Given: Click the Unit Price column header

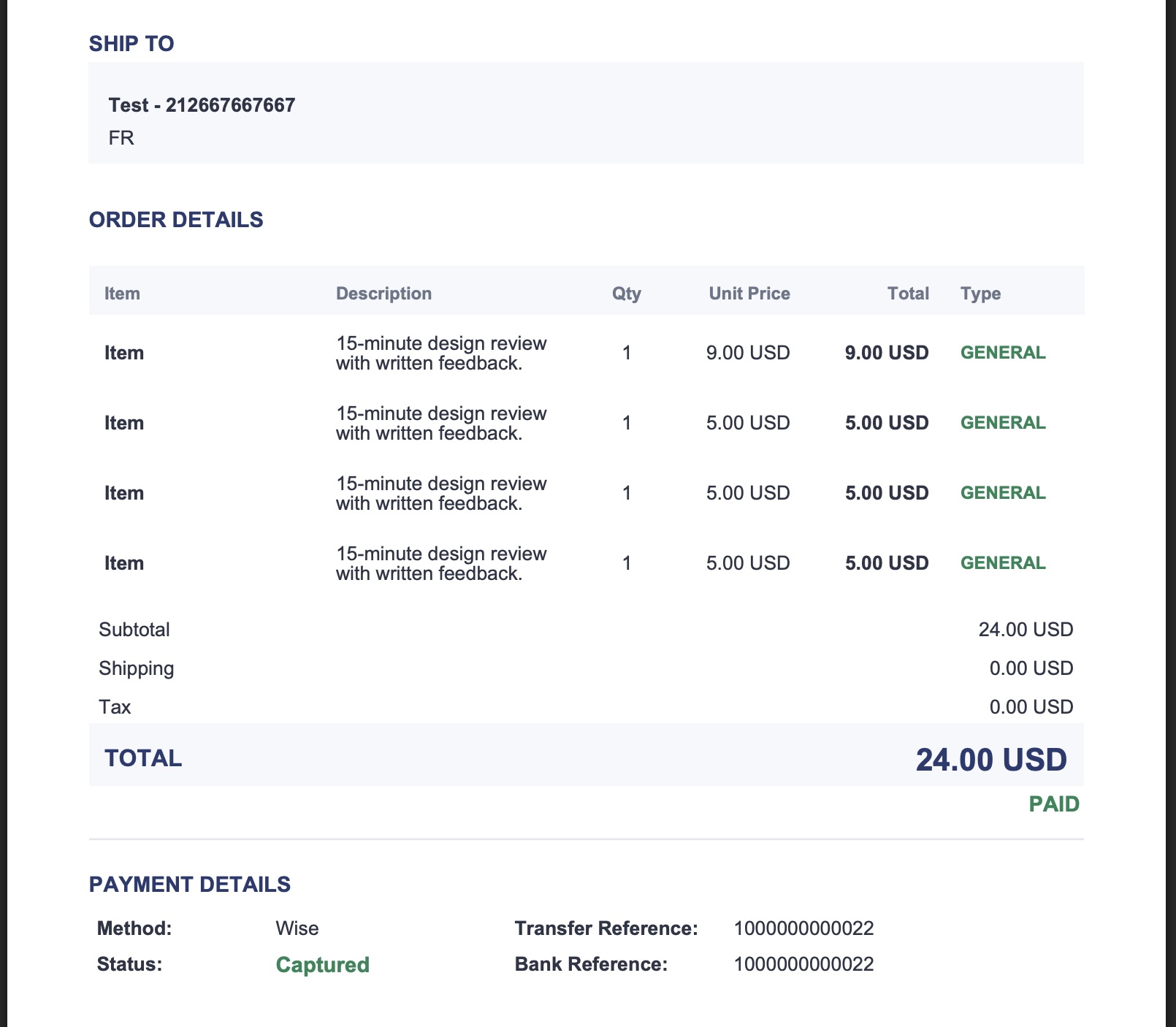Looking at the screenshot, I should point(749,294).
